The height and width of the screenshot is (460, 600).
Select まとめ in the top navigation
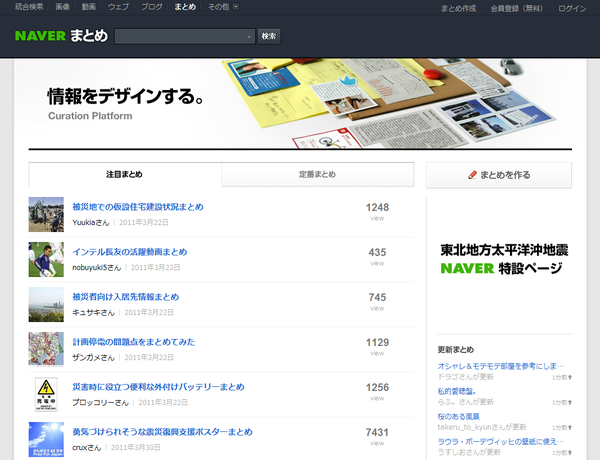click(x=185, y=7)
